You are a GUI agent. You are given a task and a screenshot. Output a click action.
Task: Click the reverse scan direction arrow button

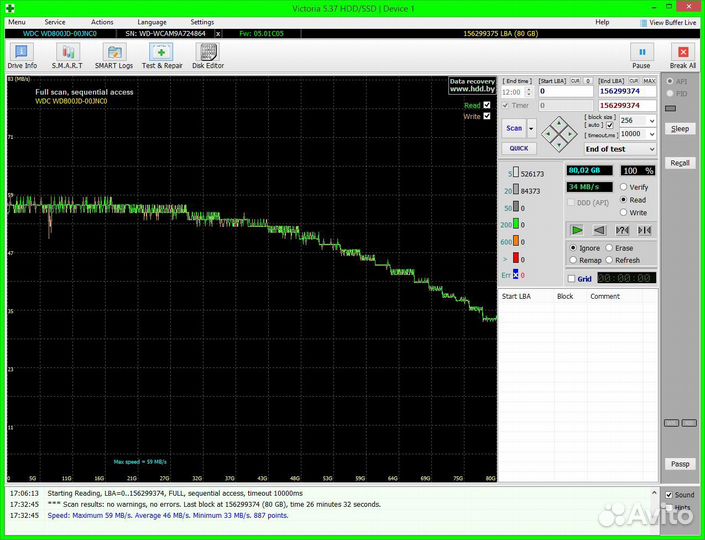click(x=599, y=230)
